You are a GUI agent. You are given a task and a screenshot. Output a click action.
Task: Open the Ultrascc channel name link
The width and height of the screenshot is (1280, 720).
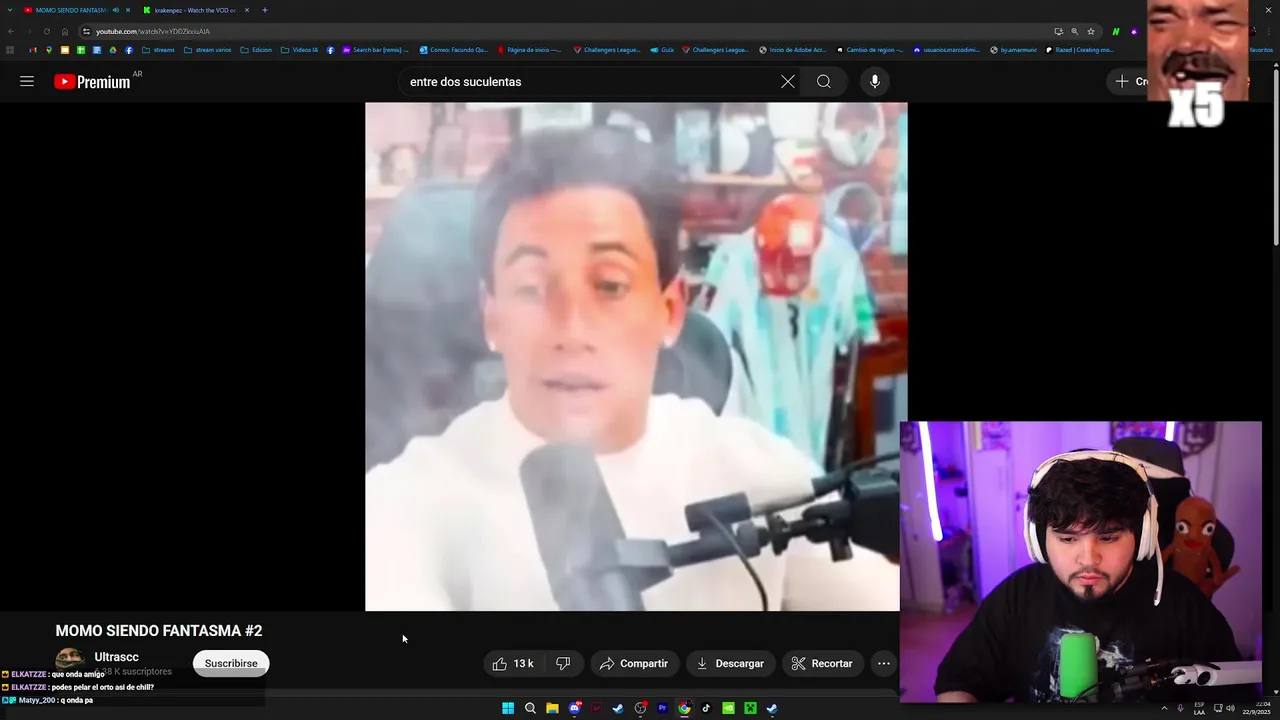coord(116,657)
